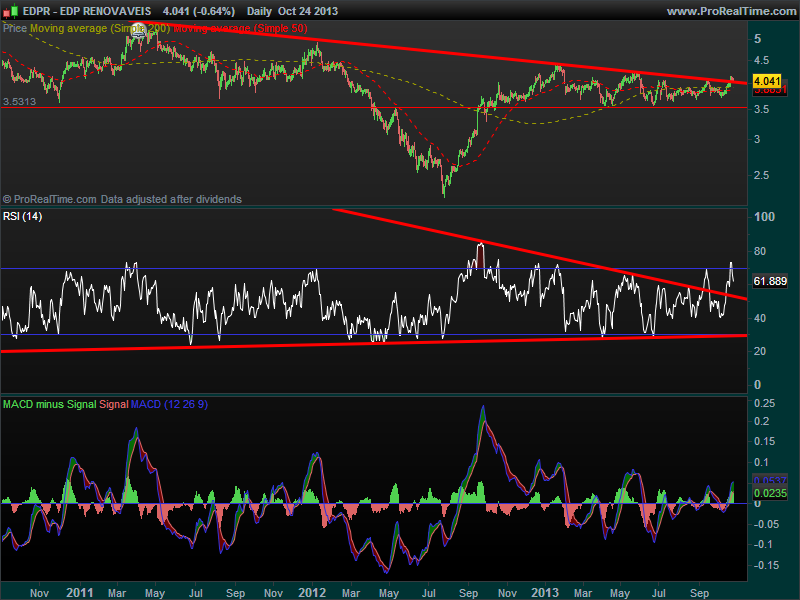
Task: Click the 4.041 (-0.64%) quote in header
Action: (199, 11)
